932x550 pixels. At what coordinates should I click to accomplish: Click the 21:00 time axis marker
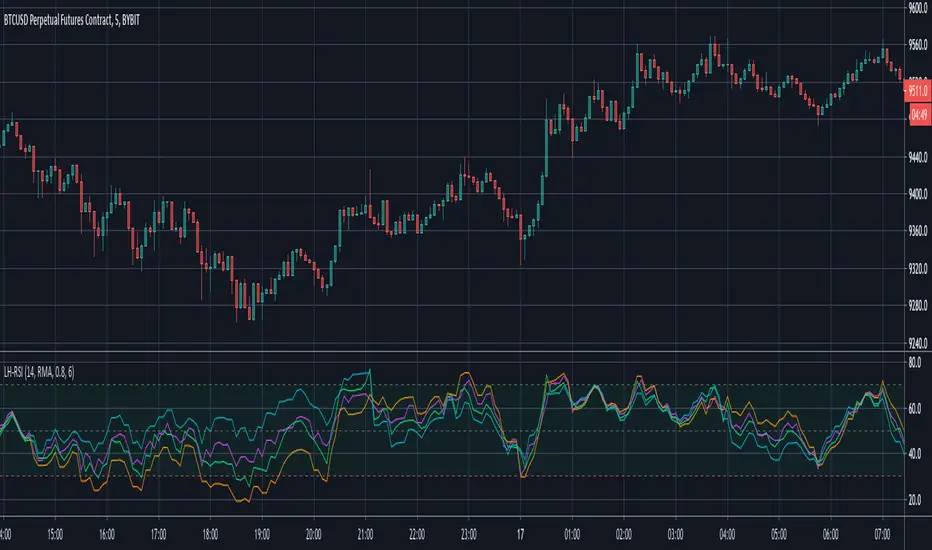(366, 532)
